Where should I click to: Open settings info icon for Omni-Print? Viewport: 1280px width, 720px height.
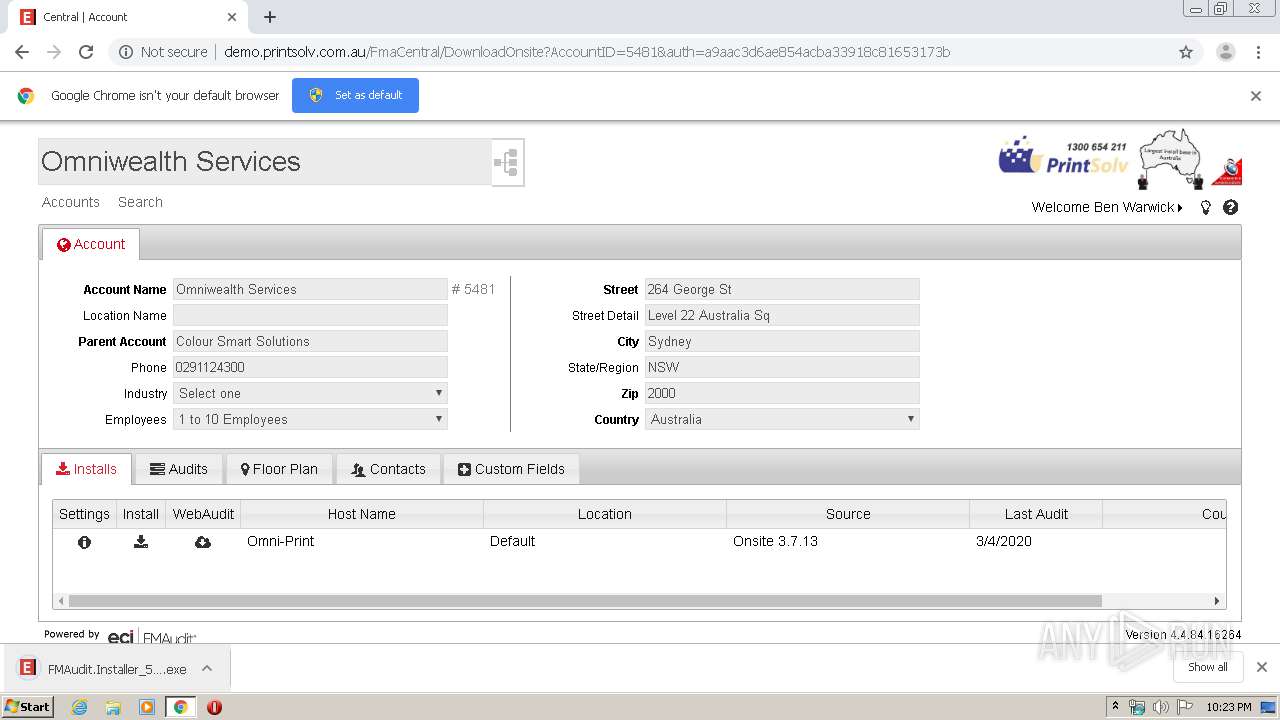pyautogui.click(x=84, y=542)
